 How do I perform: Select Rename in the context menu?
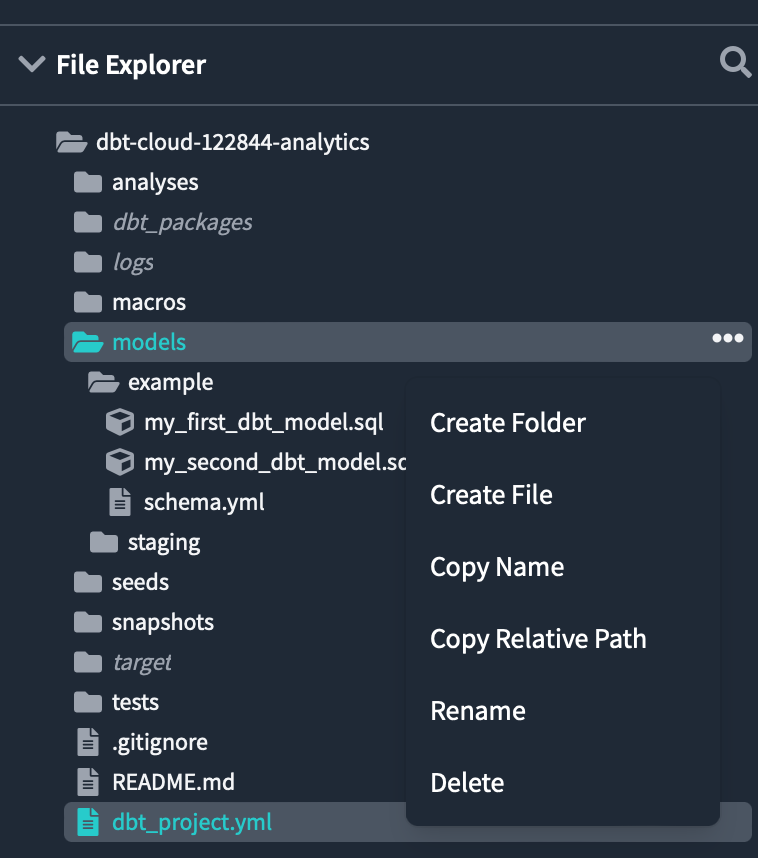[x=478, y=711]
